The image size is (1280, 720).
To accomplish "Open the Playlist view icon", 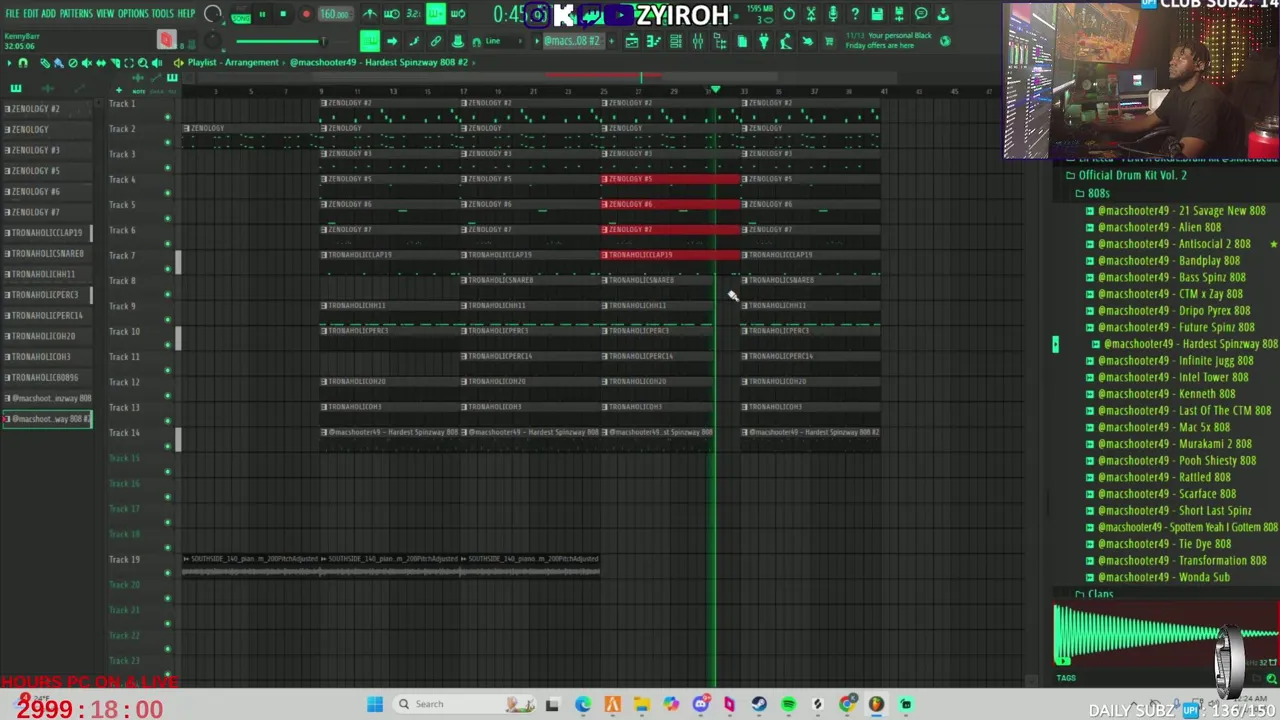I will point(632,41).
